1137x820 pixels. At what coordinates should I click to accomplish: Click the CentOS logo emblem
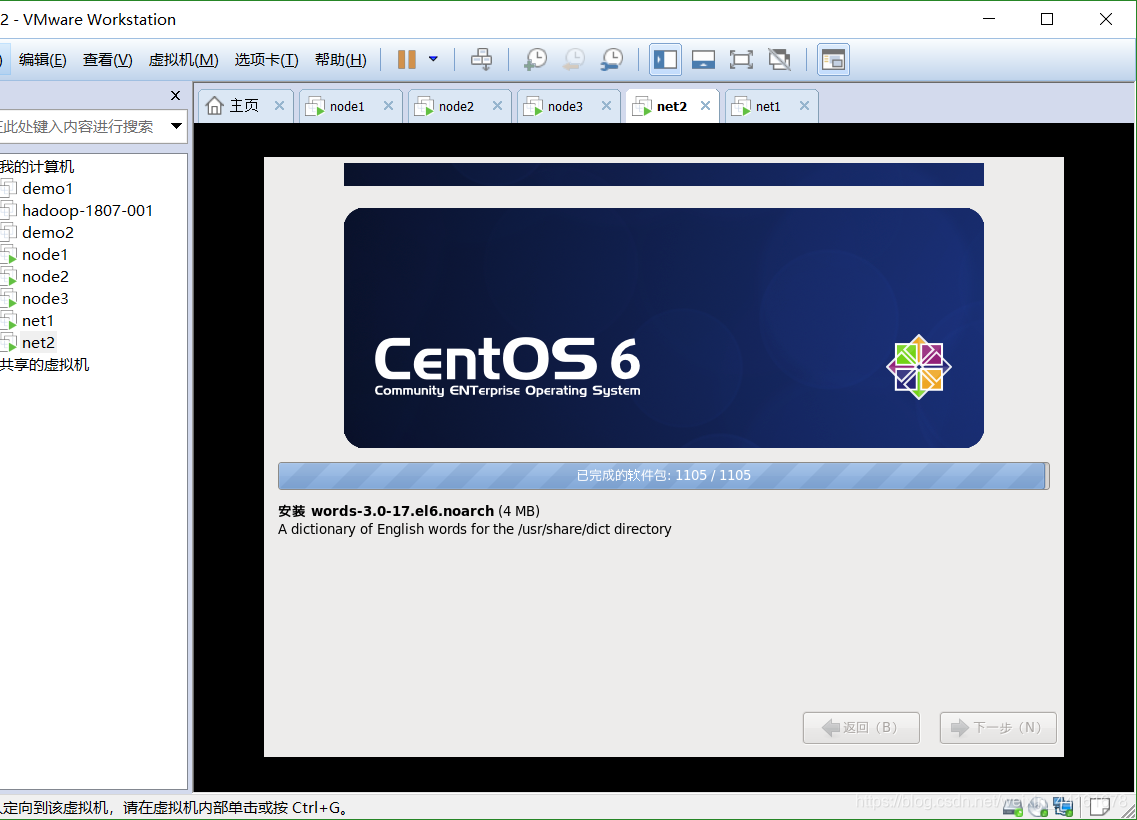point(919,367)
